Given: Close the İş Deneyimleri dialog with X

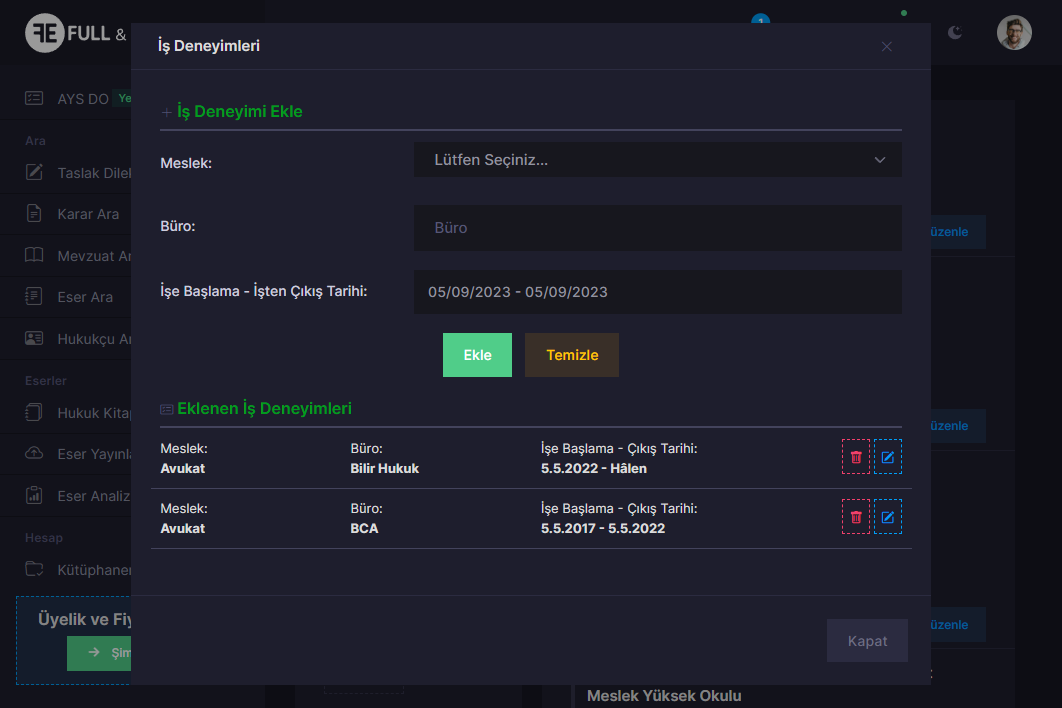Looking at the screenshot, I should [886, 46].
